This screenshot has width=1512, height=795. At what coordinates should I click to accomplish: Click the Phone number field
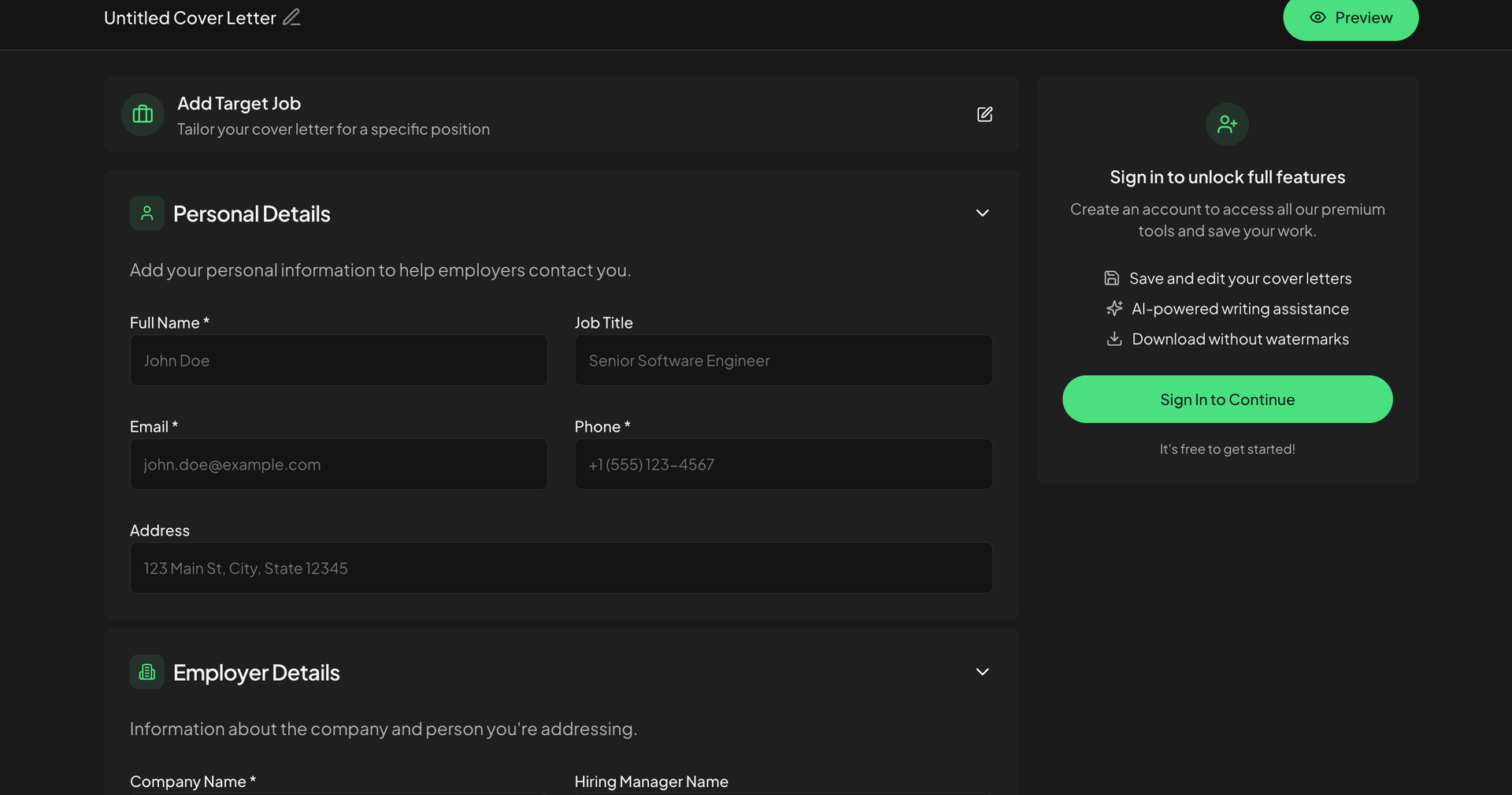pyautogui.click(x=783, y=465)
